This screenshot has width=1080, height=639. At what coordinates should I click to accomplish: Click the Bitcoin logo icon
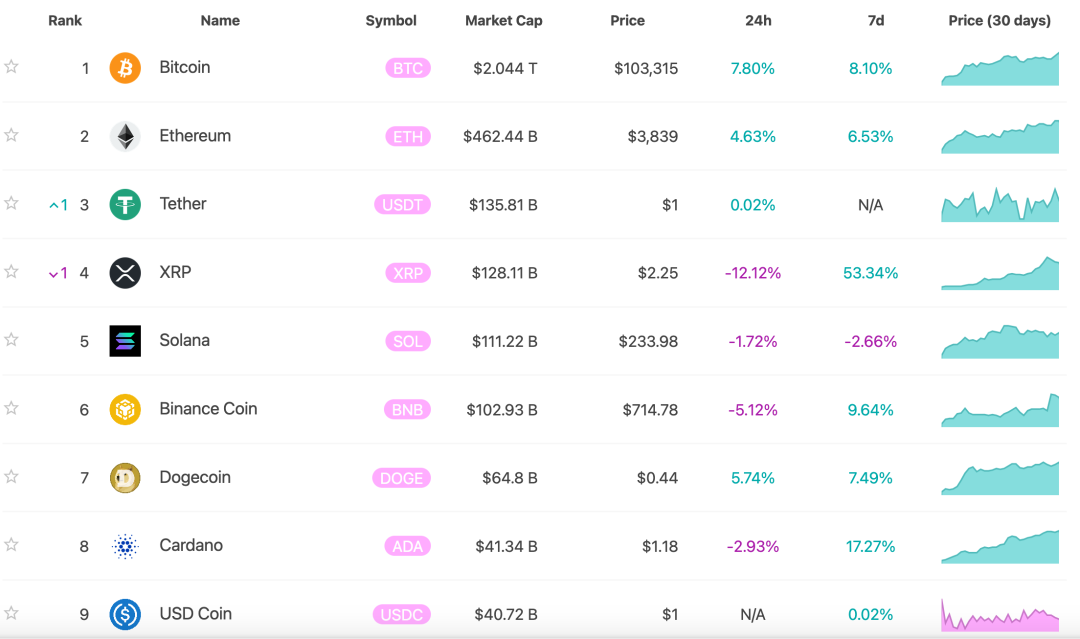[x=125, y=68]
